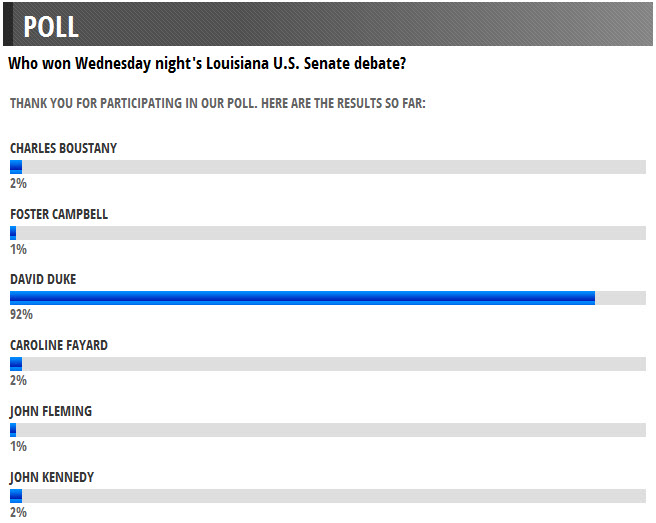Select the John Kennedy name label

tap(52, 477)
